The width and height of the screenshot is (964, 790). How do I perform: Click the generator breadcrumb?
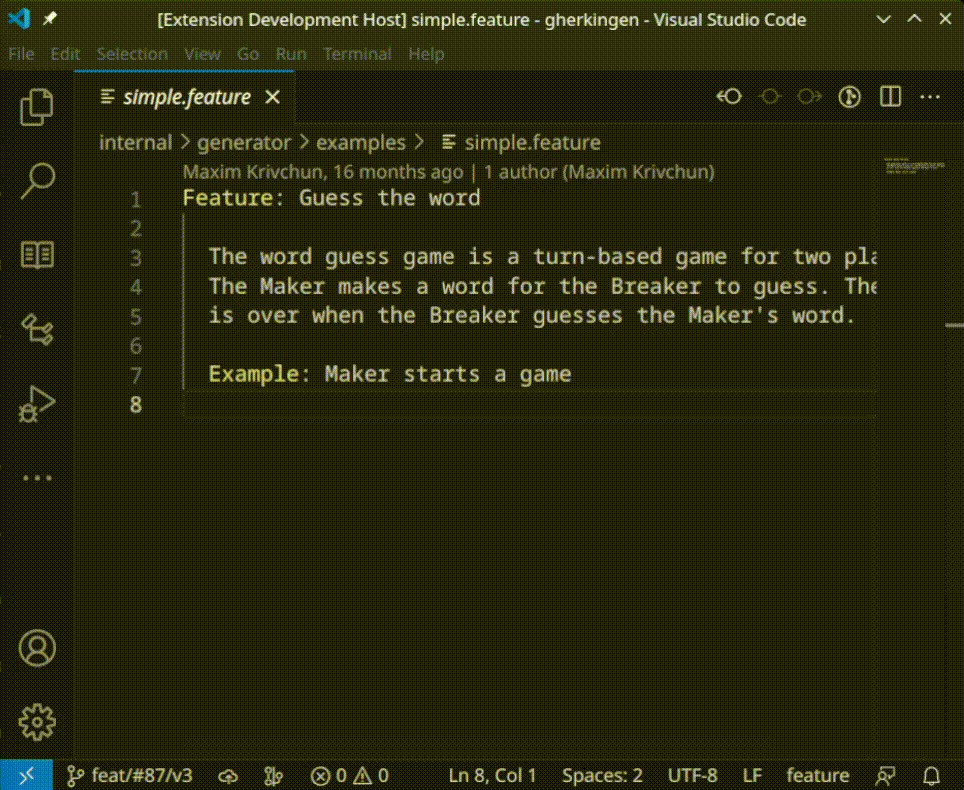244,142
